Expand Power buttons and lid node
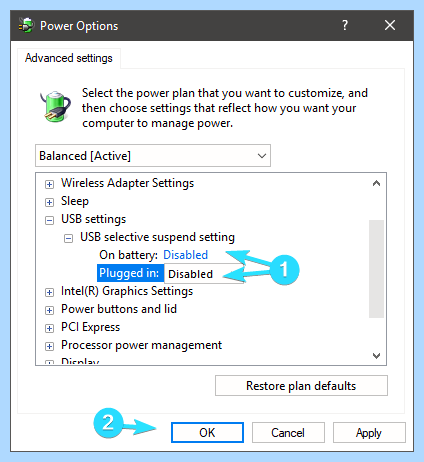Screen dimensions: 424x462 pyautogui.click(x=49, y=310)
